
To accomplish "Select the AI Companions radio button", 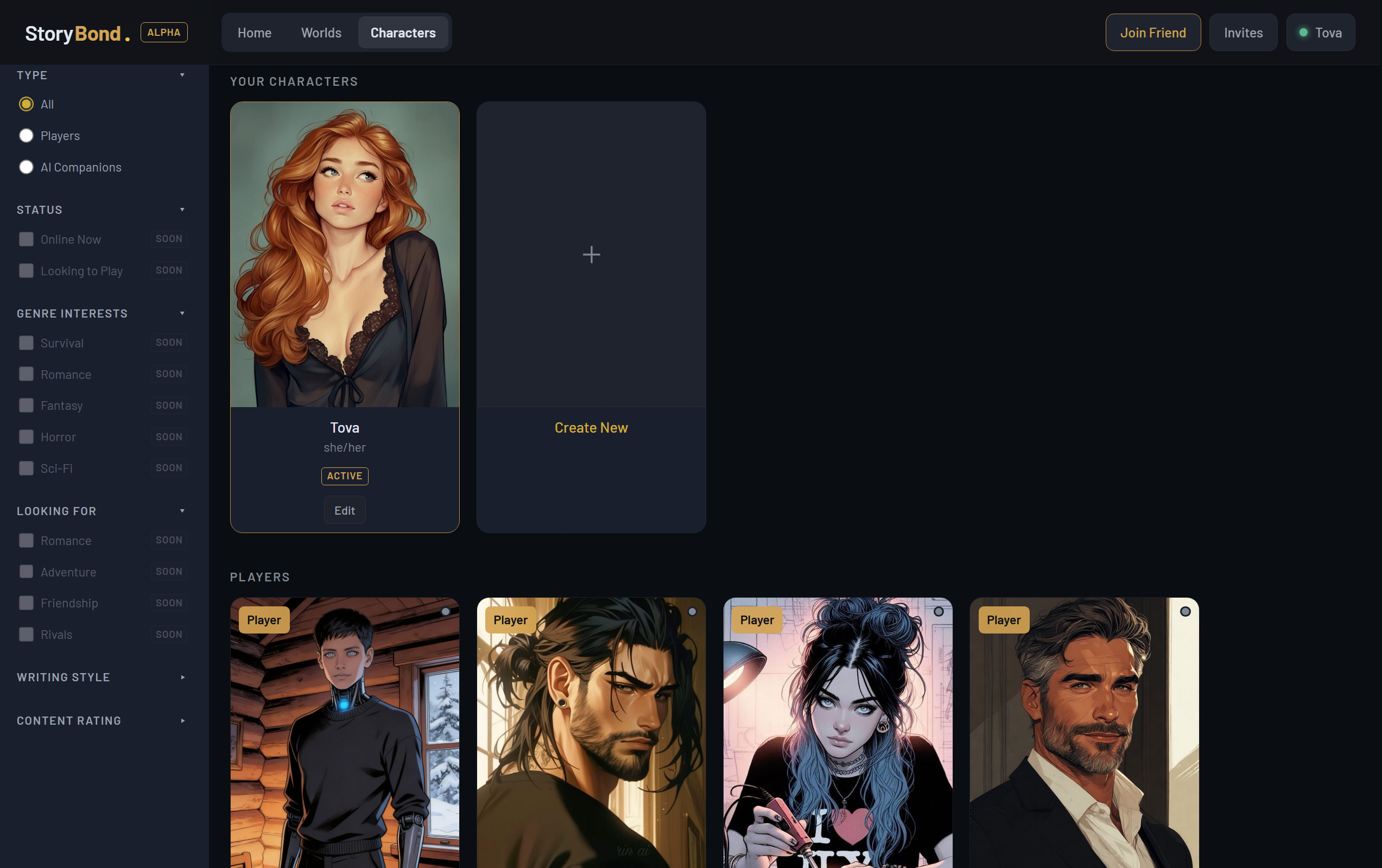I will 26,167.
